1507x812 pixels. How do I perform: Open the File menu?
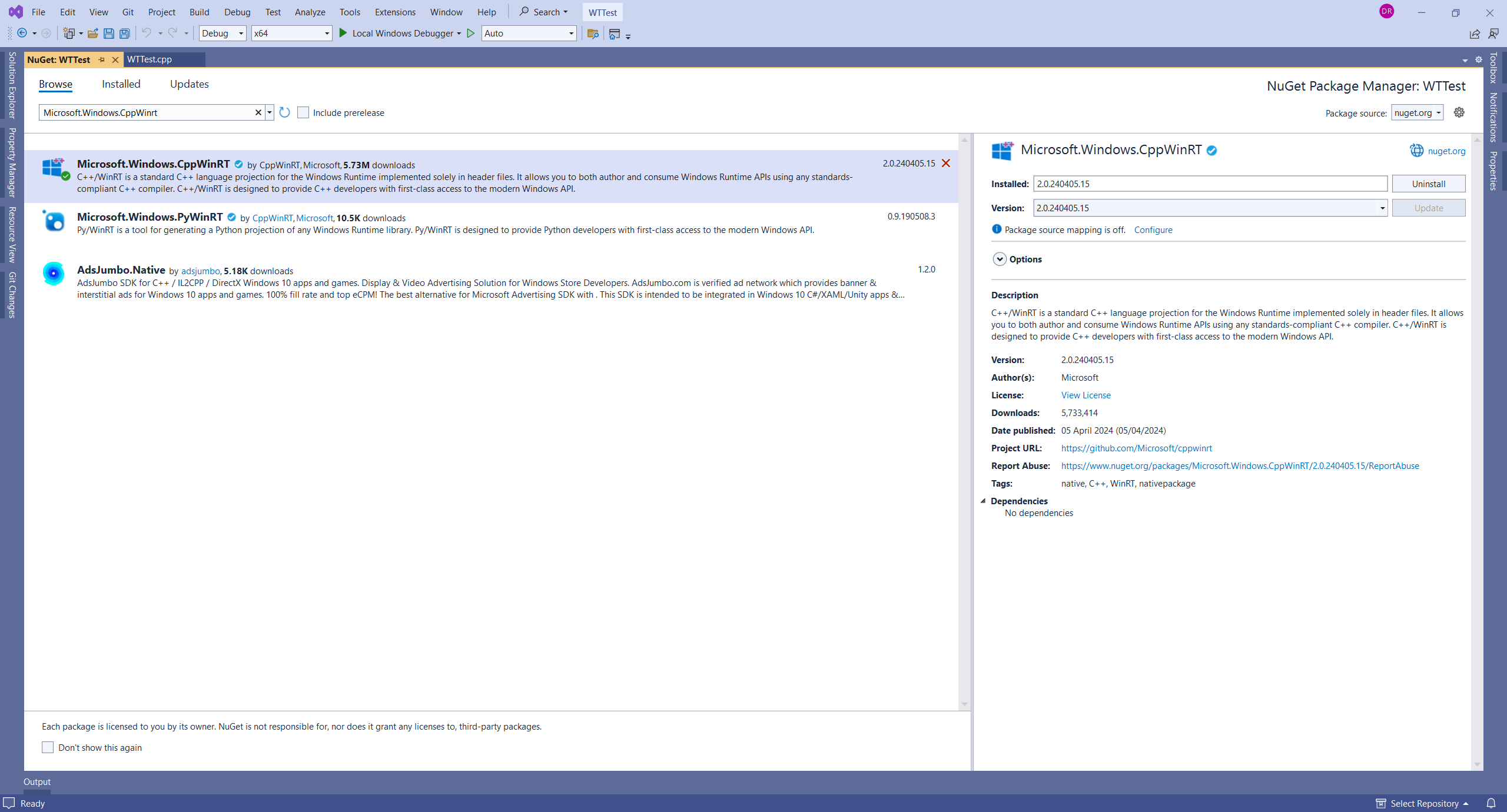tap(38, 12)
